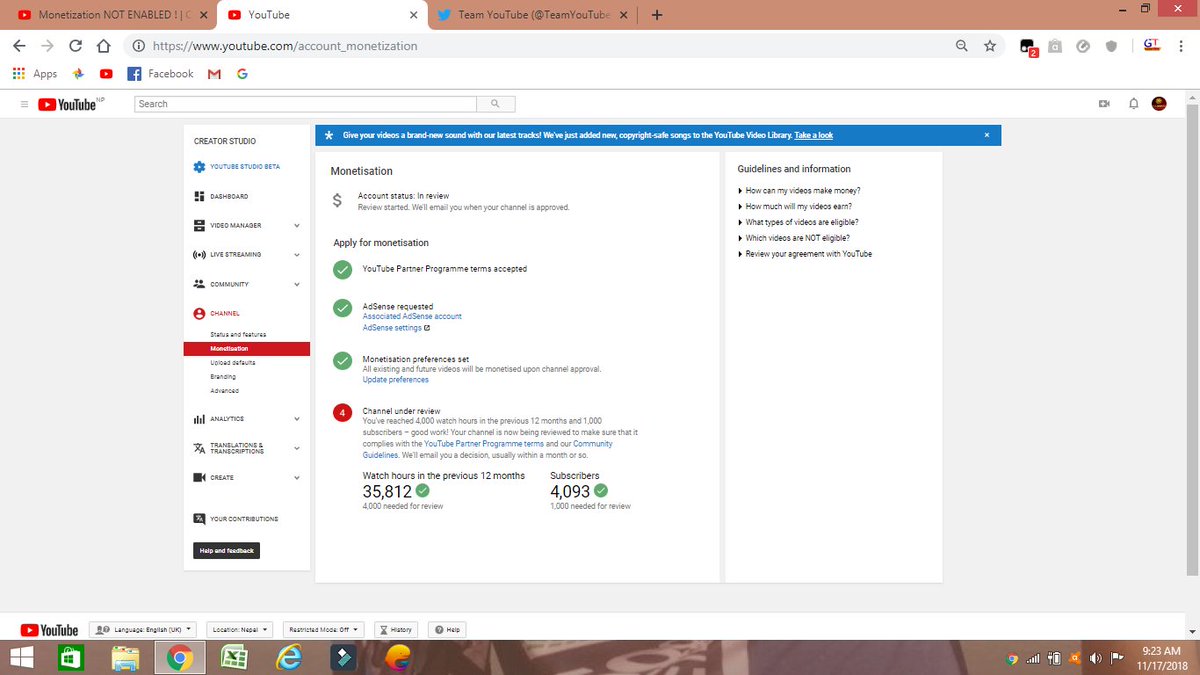Expand the Live Streaming section
The height and width of the screenshot is (675, 1200).
click(x=297, y=255)
